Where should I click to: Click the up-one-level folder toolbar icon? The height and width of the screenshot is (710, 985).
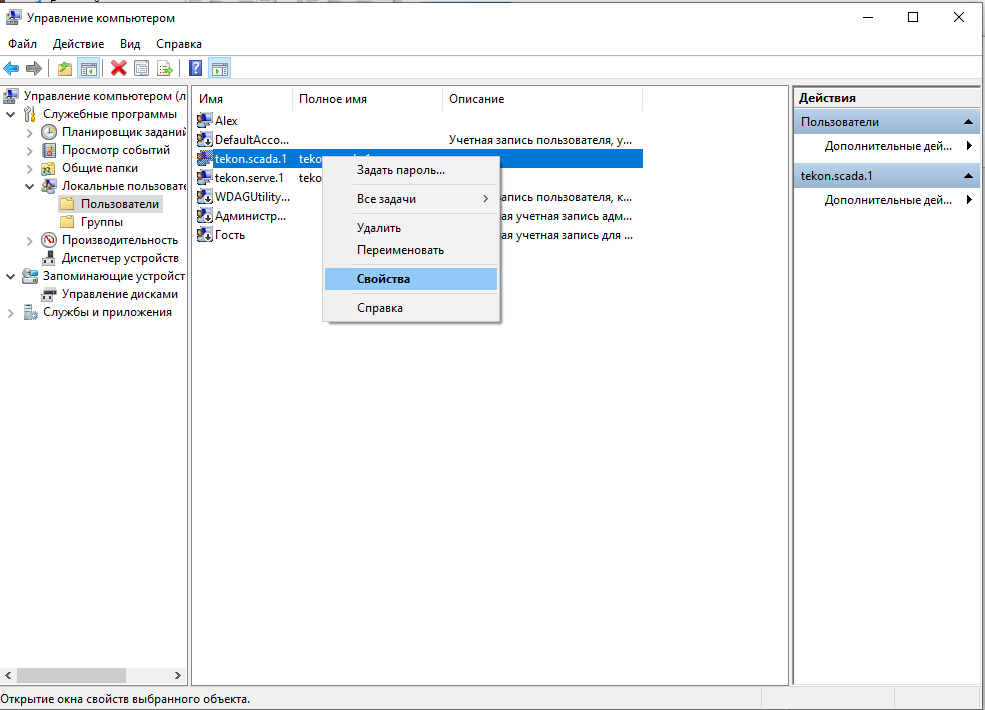65,68
